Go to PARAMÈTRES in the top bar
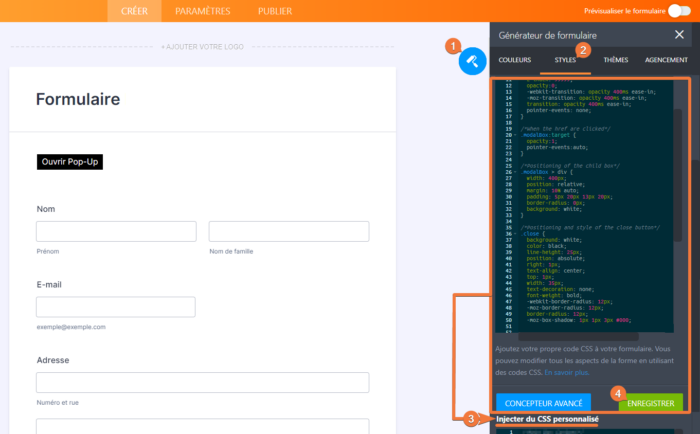Image resolution: width=700 pixels, height=434 pixels. pyautogui.click(x=202, y=11)
